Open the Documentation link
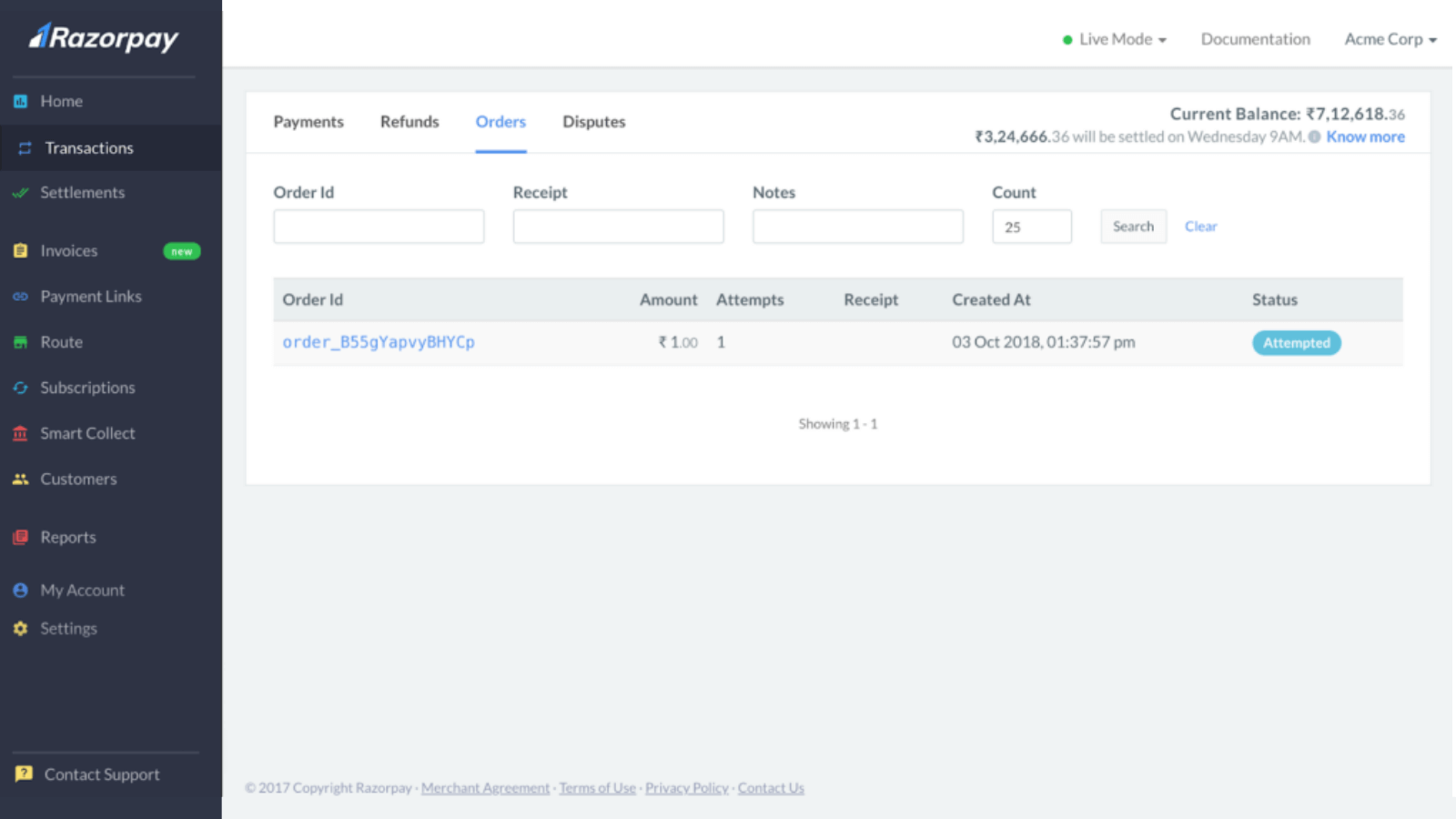The height and width of the screenshot is (819, 1456). [x=1255, y=39]
